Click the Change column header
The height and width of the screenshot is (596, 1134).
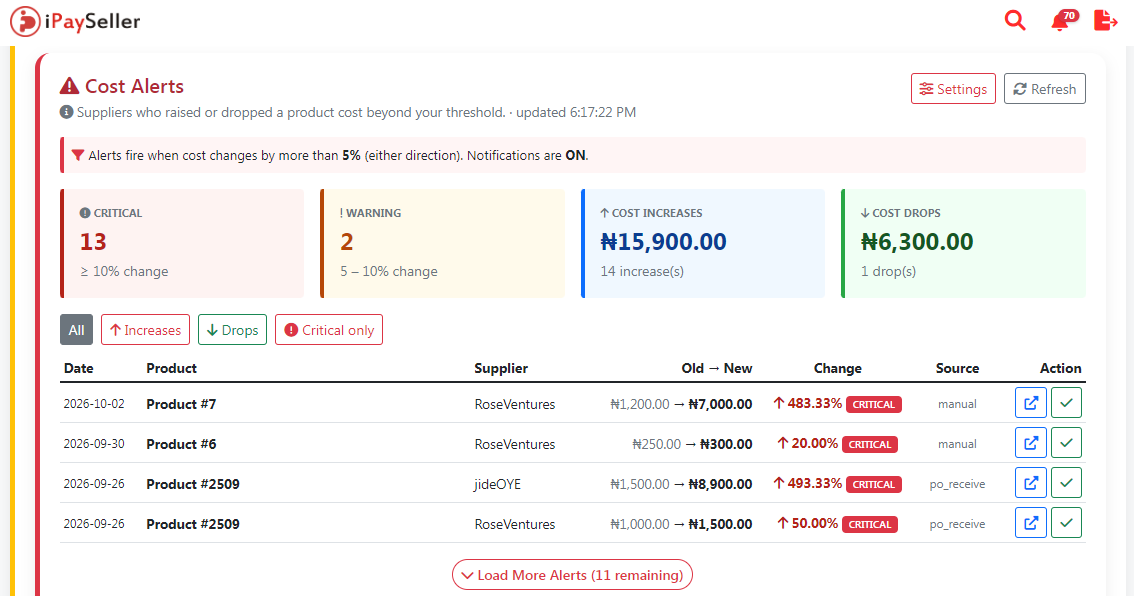[x=837, y=368]
